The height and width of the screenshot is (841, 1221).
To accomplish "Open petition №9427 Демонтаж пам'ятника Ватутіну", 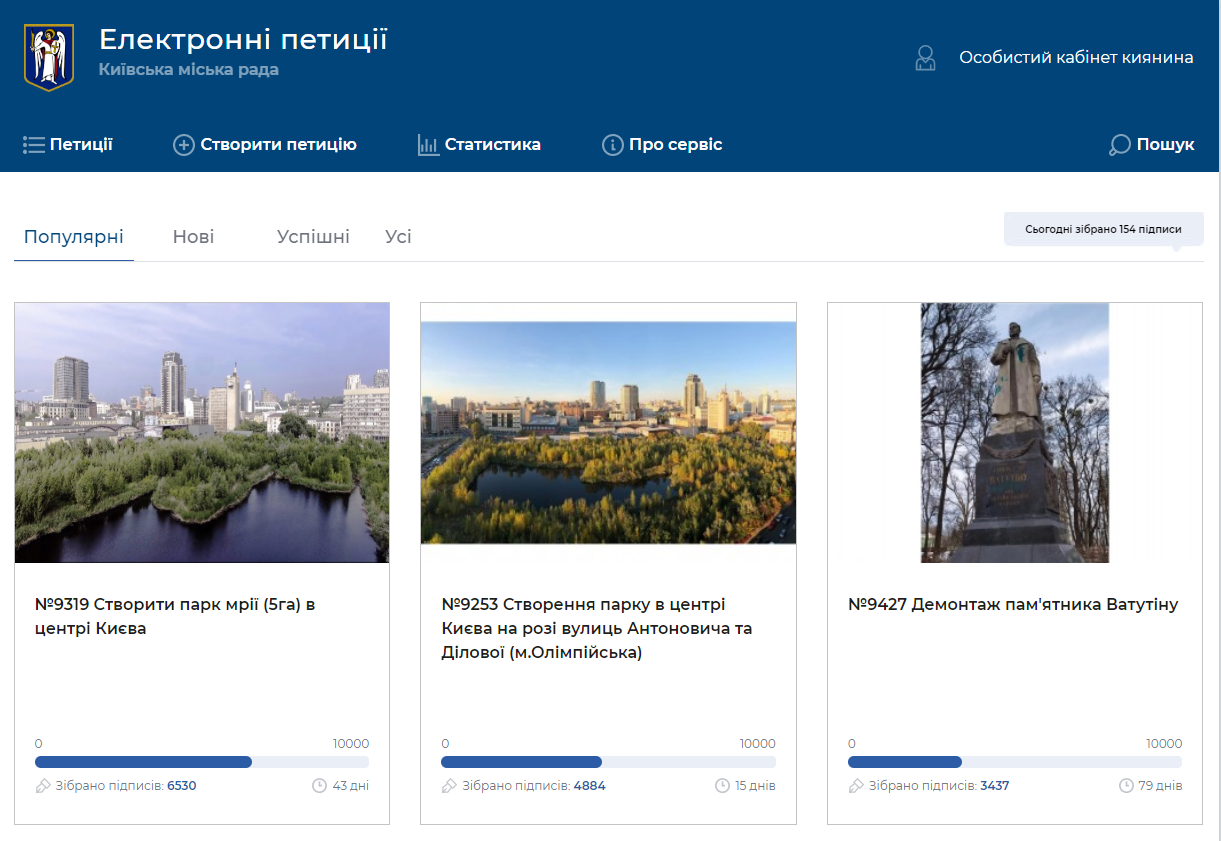I will [x=1013, y=605].
